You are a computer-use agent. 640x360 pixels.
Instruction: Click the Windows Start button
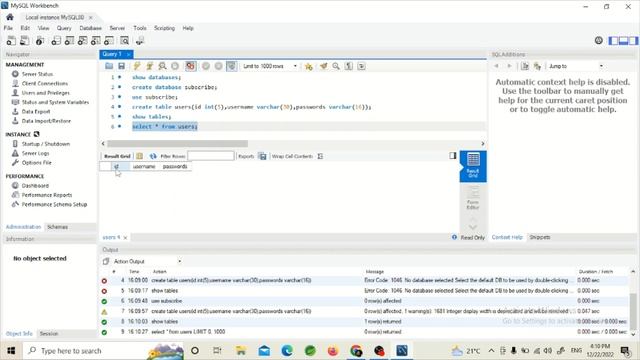coord(11,351)
